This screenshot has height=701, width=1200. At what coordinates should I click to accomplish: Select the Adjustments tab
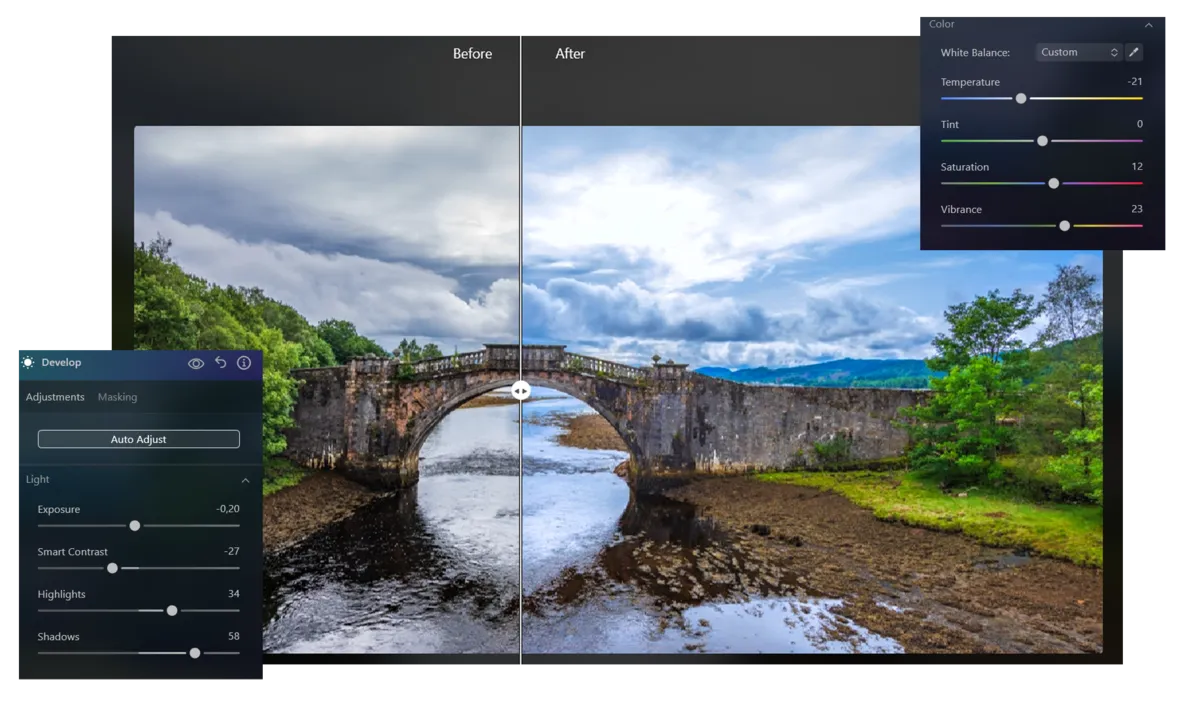tap(54, 397)
